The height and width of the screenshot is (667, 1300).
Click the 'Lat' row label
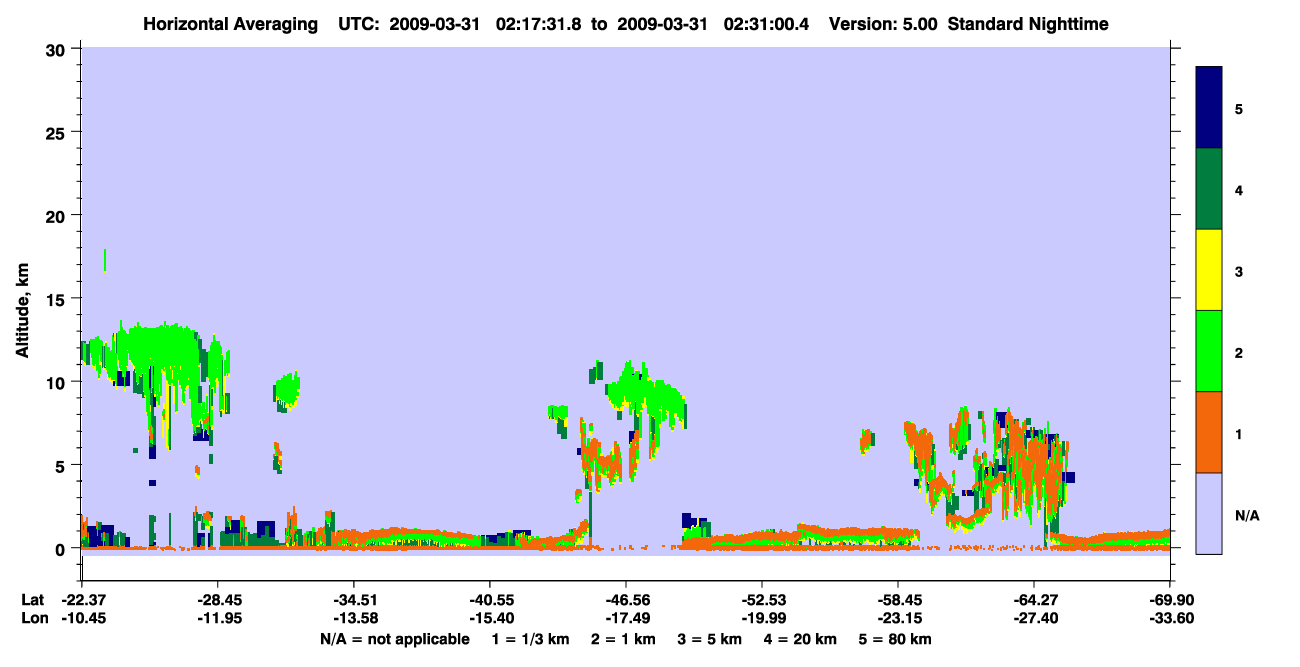point(32,600)
